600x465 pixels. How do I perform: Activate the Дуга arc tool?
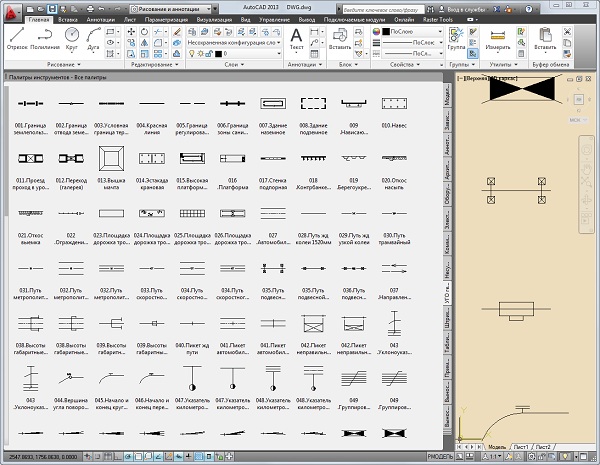pyautogui.click(x=92, y=36)
